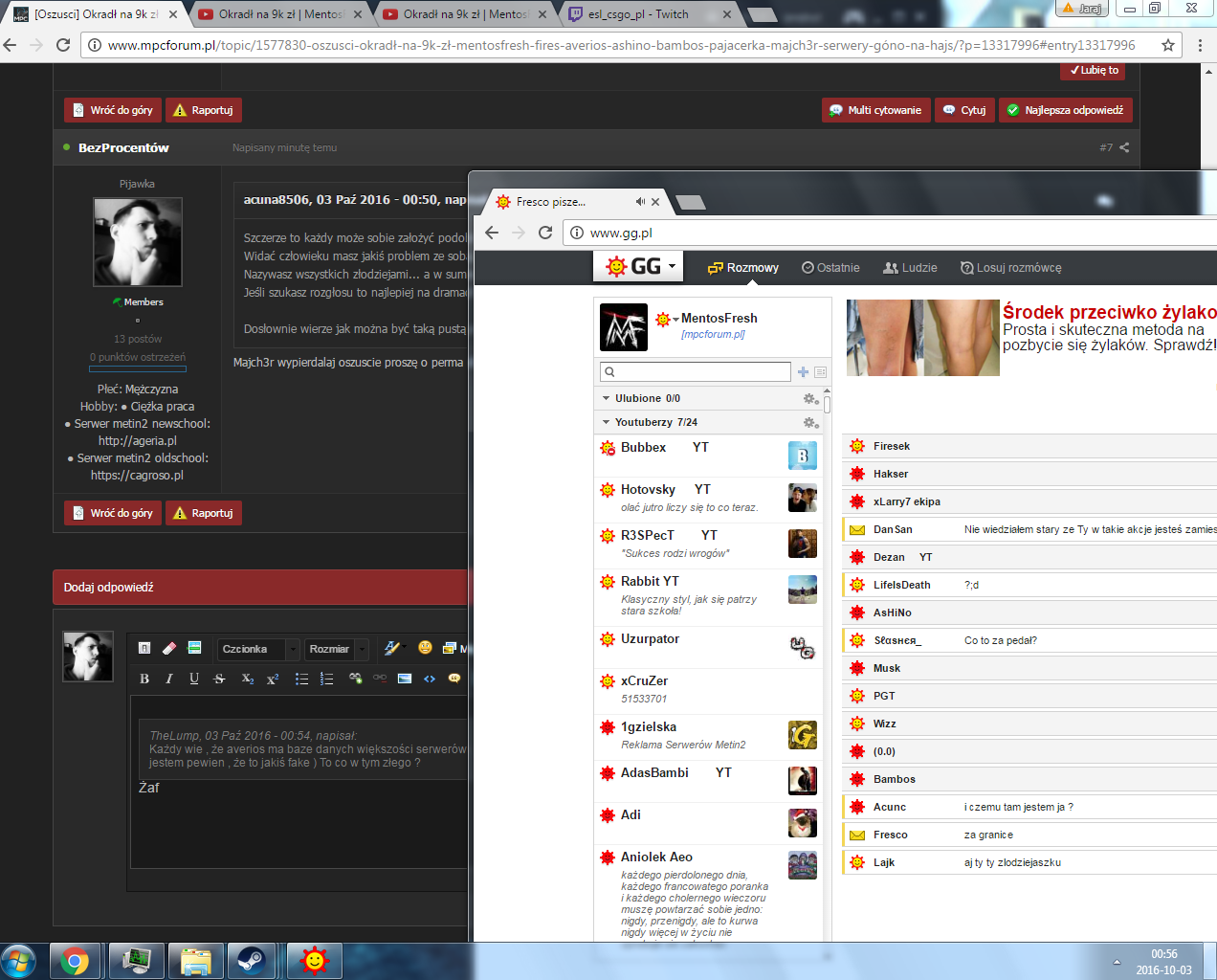1217x980 pixels.
Task: Open settings gear for Ulubione group
Action: click(x=810, y=398)
